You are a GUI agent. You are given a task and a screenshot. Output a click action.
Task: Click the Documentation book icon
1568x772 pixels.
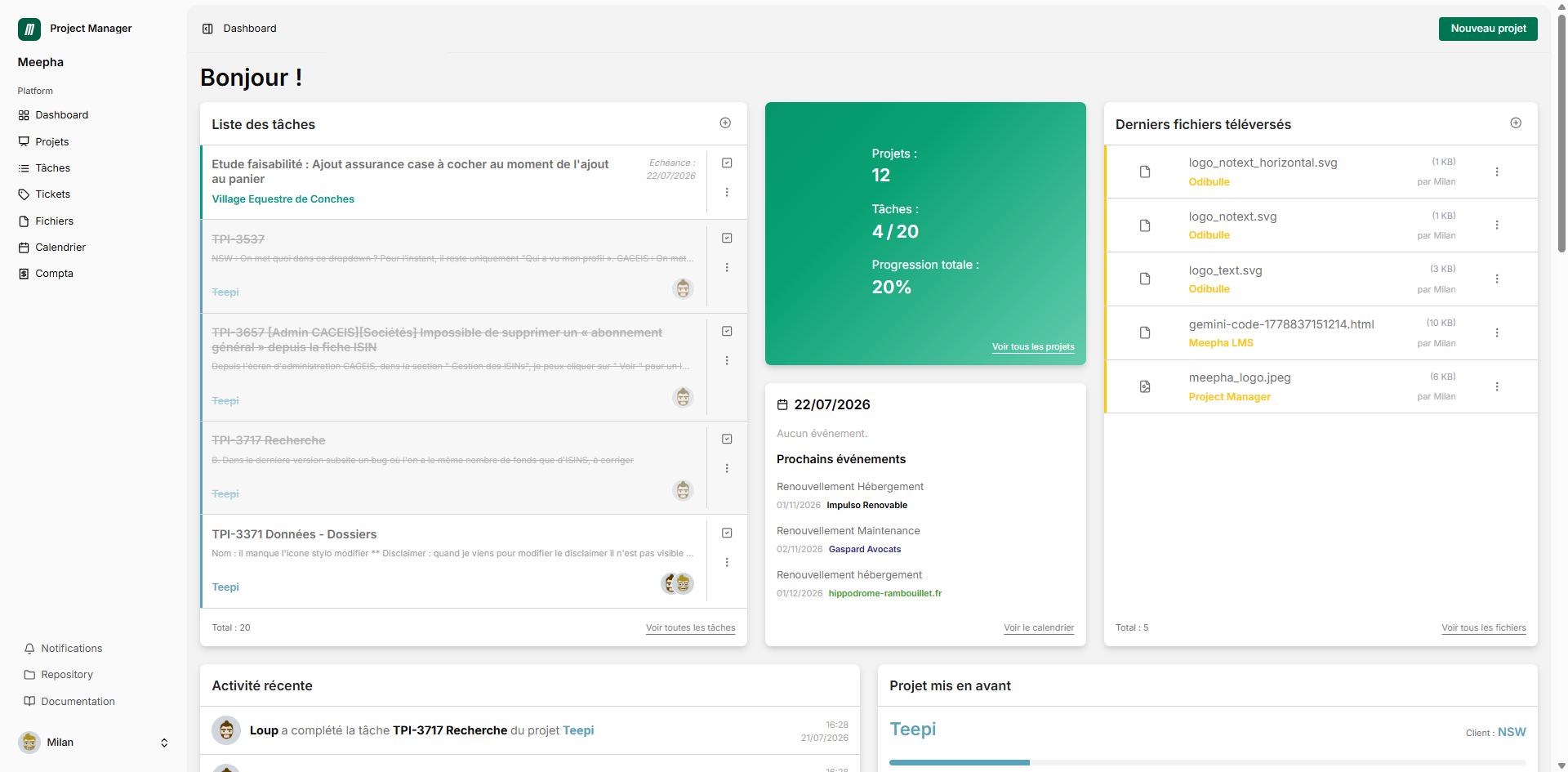click(x=29, y=701)
